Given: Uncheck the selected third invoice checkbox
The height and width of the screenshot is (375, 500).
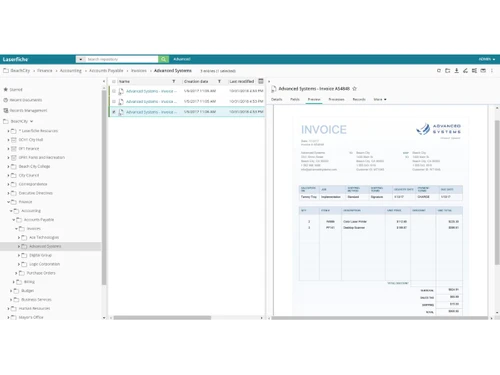Looking at the screenshot, I should click(x=114, y=112).
